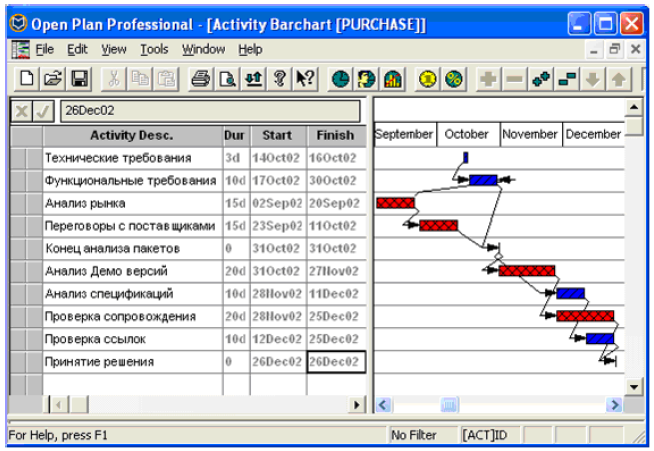Click the Gantt bar on the Функциональные требования row
Image resolution: width=654 pixels, height=451 pixels.
(483, 180)
